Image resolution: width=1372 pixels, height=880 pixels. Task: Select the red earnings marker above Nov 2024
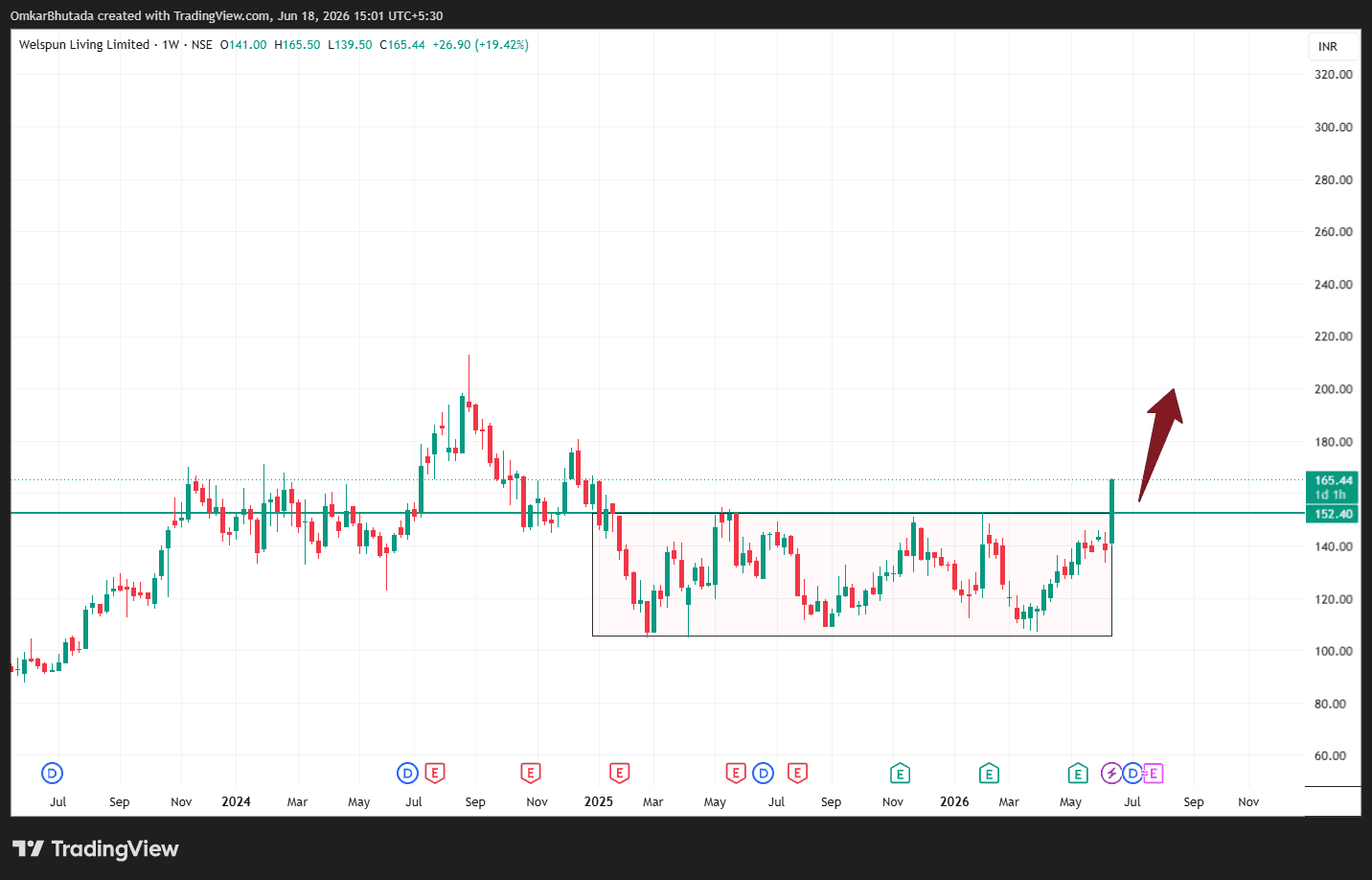[x=531, y=773]
